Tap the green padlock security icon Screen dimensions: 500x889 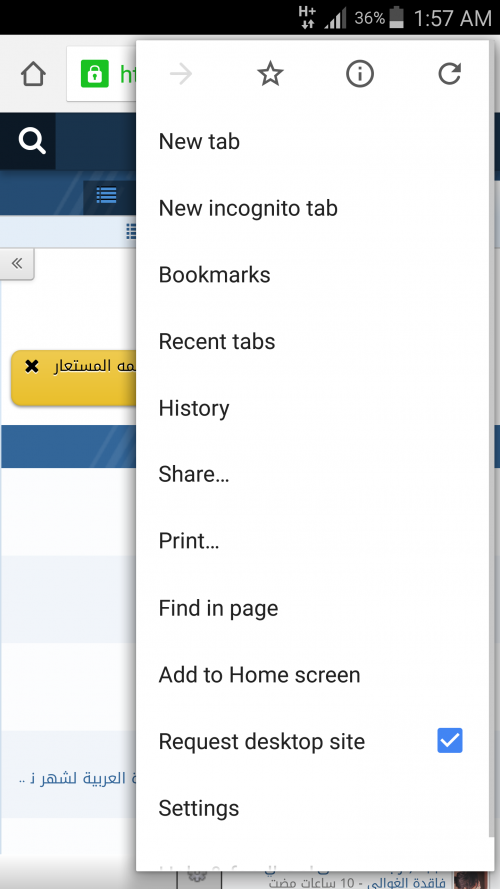pyautogui.click(x=94, y=74)
